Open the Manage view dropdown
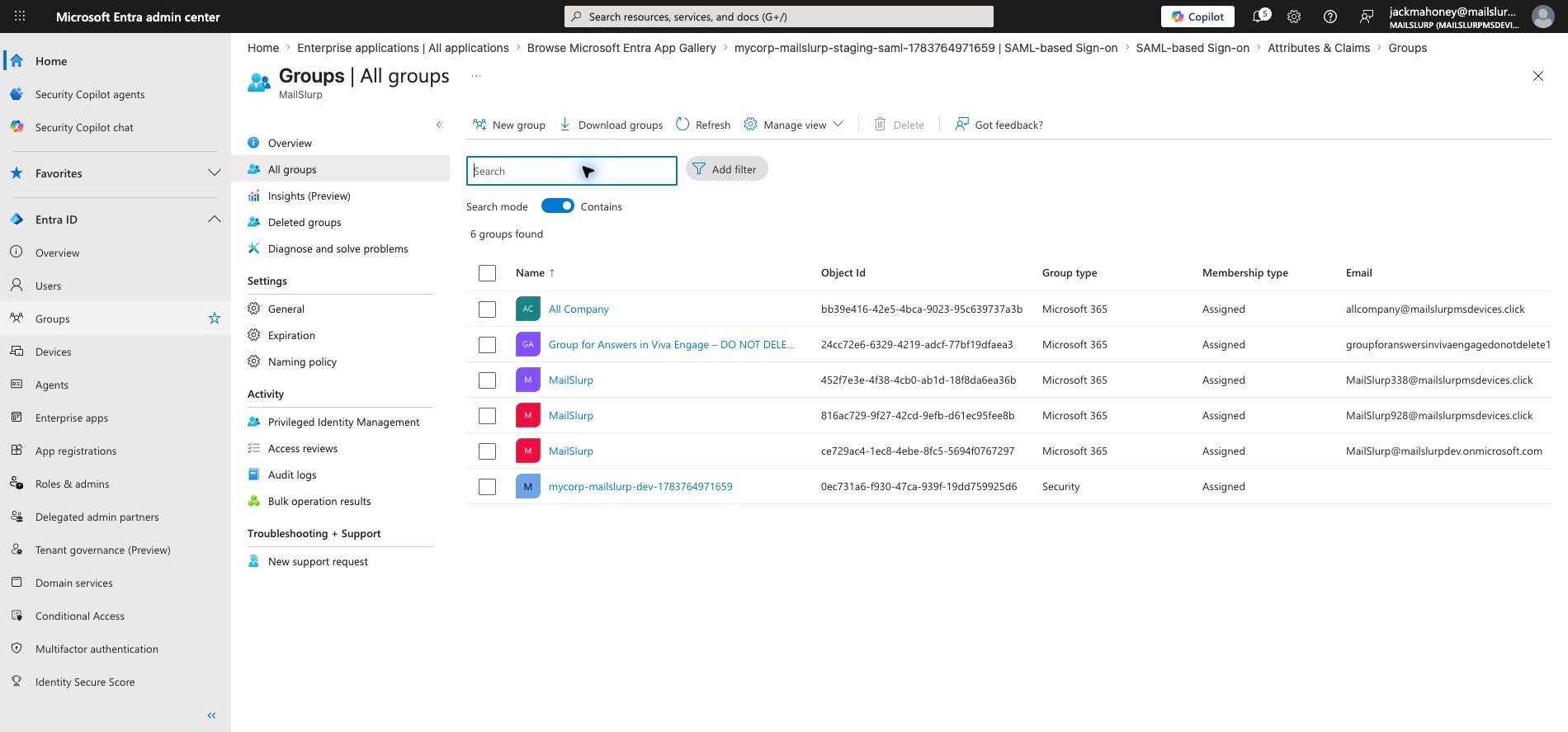Image resolution: width=1568 pixels, height=732 pixels. point(793,125)
